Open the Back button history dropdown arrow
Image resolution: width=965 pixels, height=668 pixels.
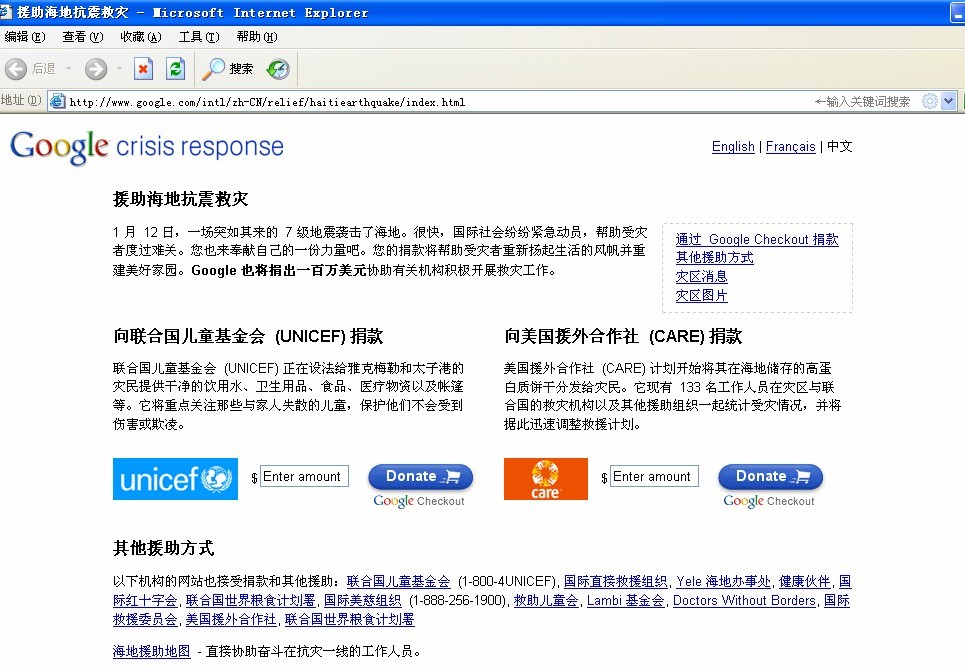pos(68,69)
